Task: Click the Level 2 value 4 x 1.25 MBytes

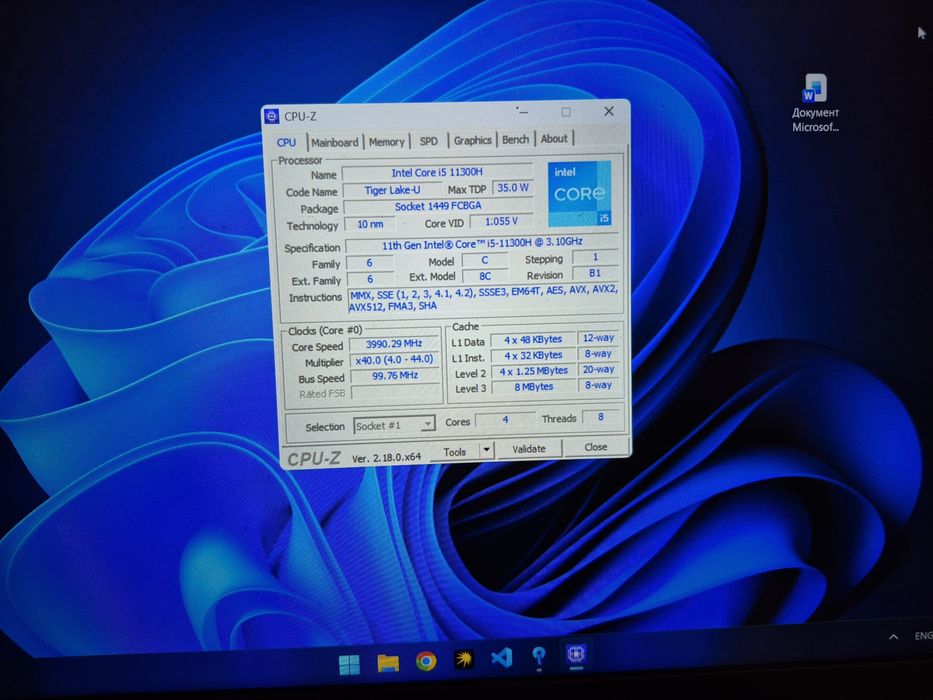Action: [534, 371]
